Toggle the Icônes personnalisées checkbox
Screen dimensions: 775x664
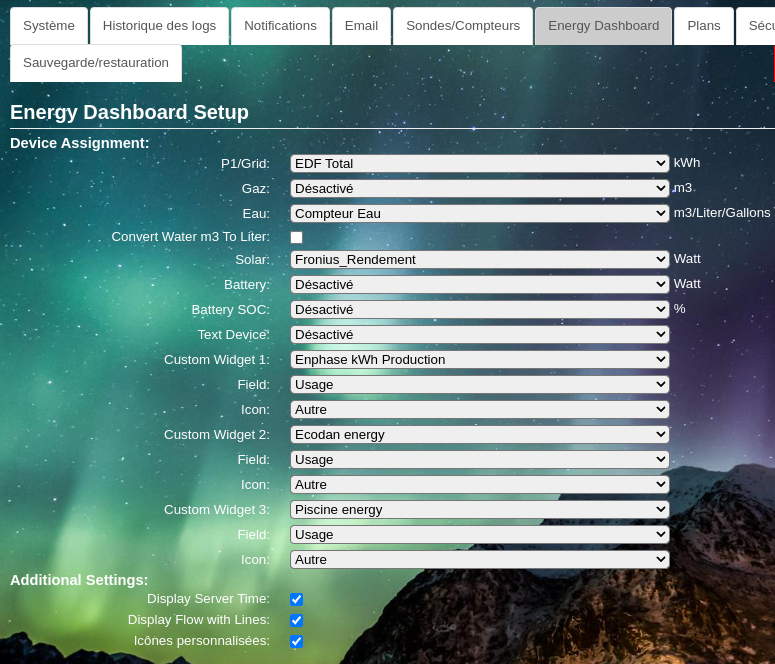(x=297, y=641)
